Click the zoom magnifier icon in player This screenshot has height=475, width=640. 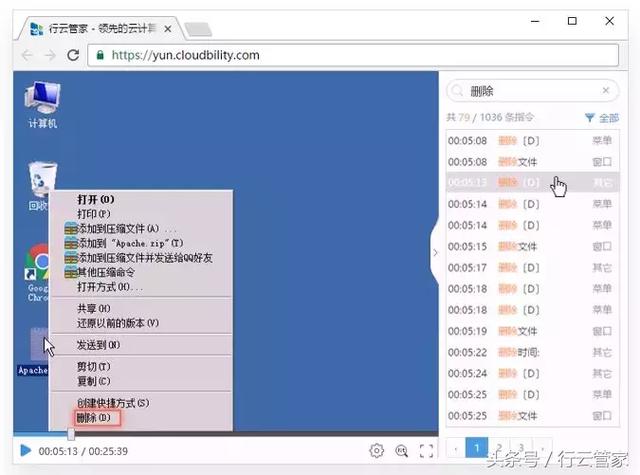click(402, 451)
